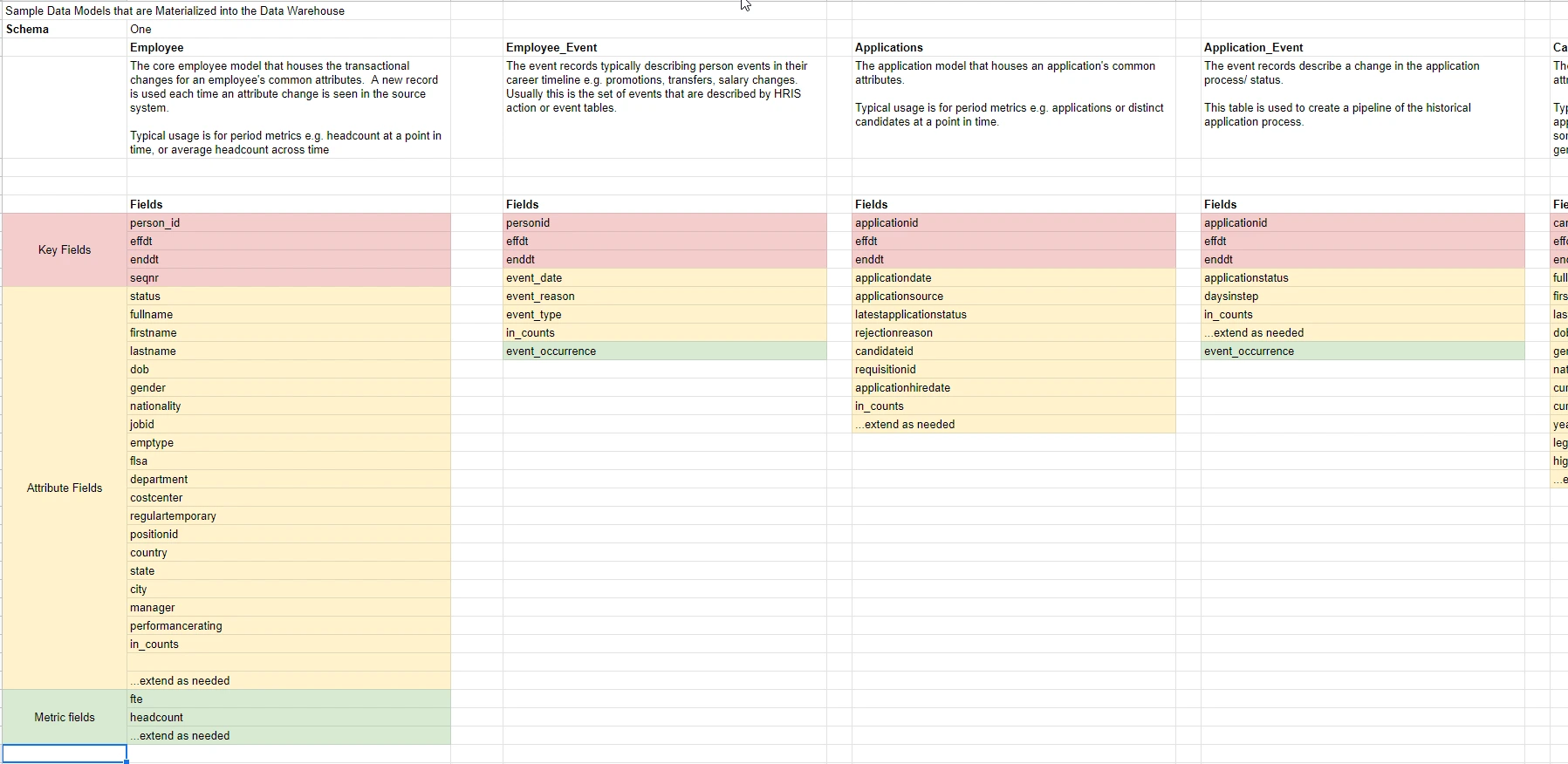
Task: Select the Employee_Event header cell
Action: (665, 47)
